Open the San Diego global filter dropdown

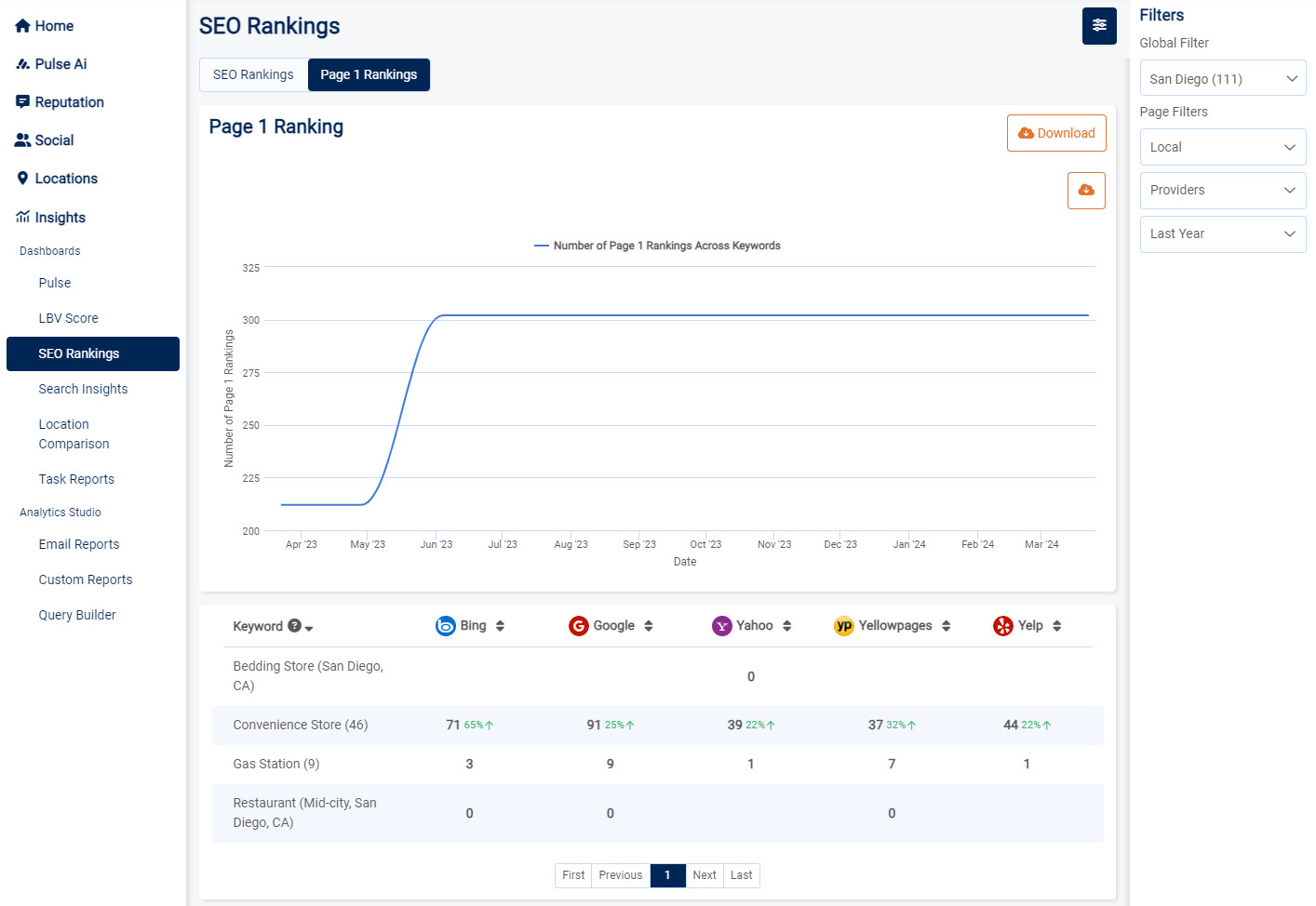pos(1222,79)
